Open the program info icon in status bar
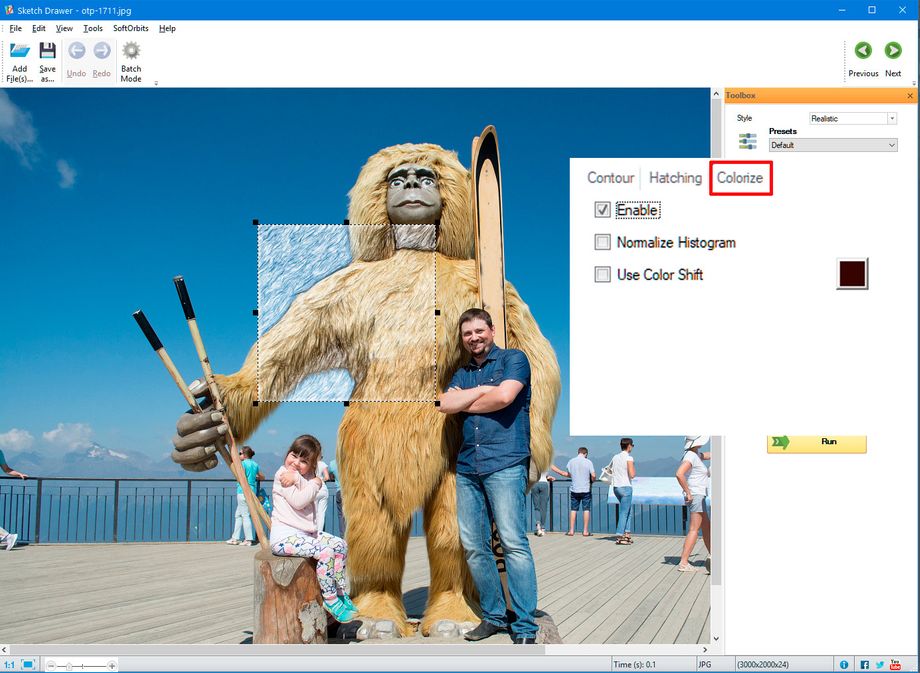The width and height of the screenshot is (920, 673). 843,663
